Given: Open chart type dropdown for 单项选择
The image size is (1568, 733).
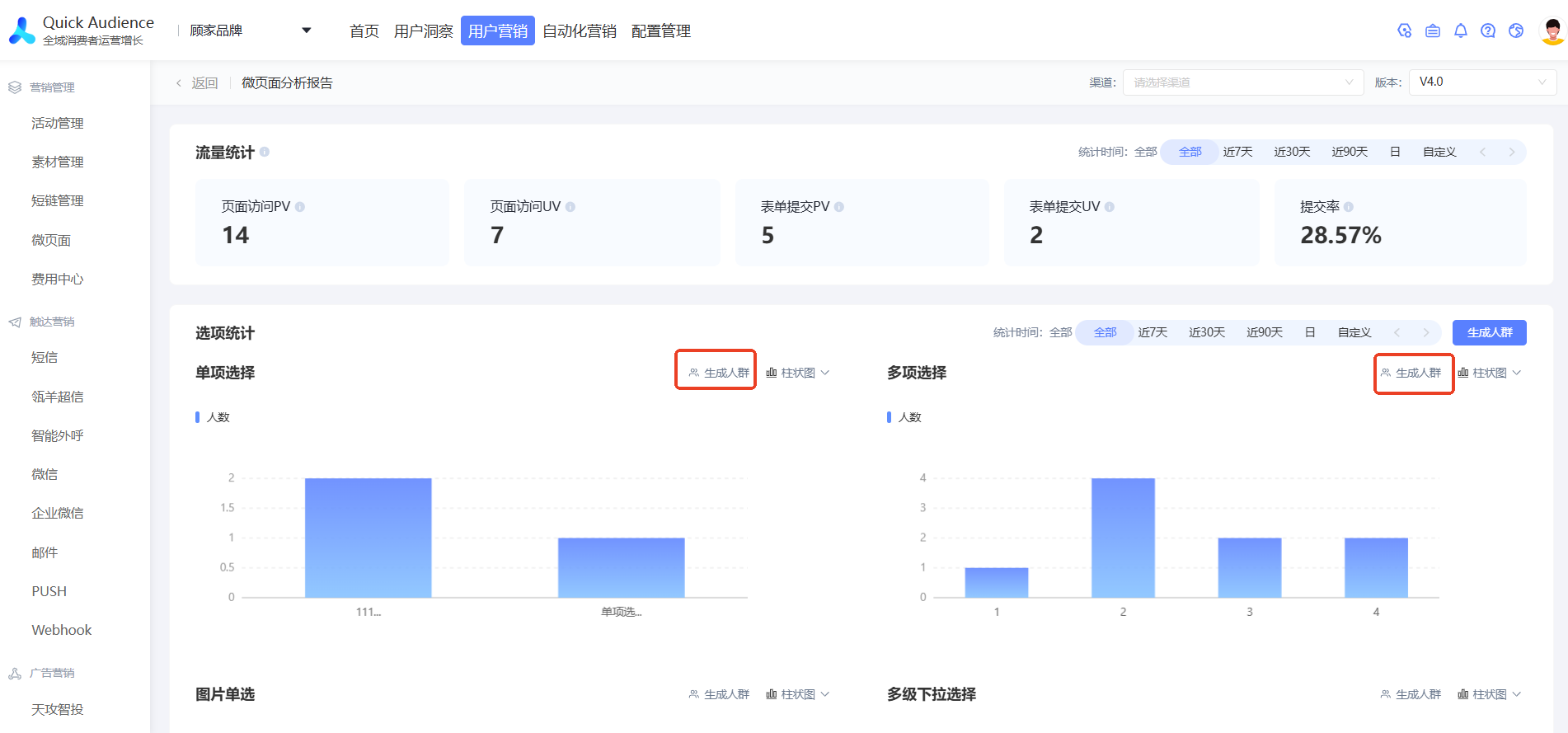Looking at the screenshot, I should 797,373.
